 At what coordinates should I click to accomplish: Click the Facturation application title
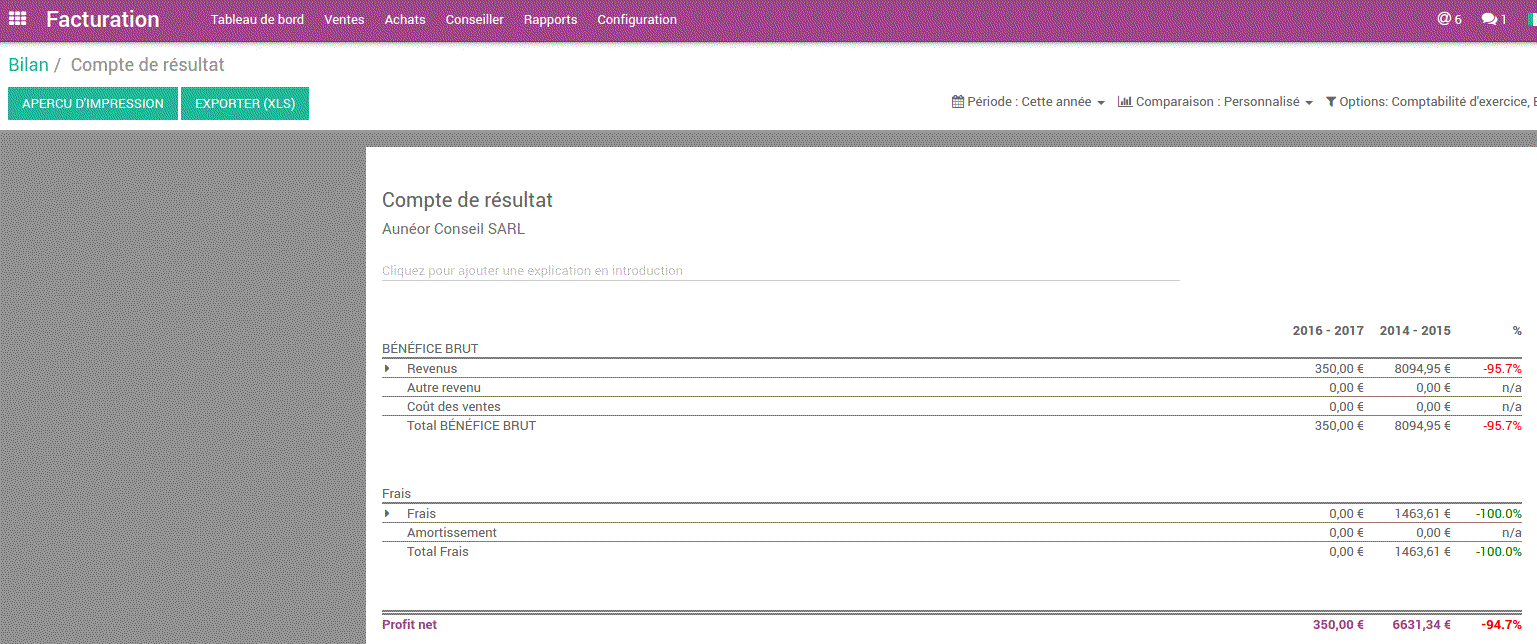(x=104, y=18)
